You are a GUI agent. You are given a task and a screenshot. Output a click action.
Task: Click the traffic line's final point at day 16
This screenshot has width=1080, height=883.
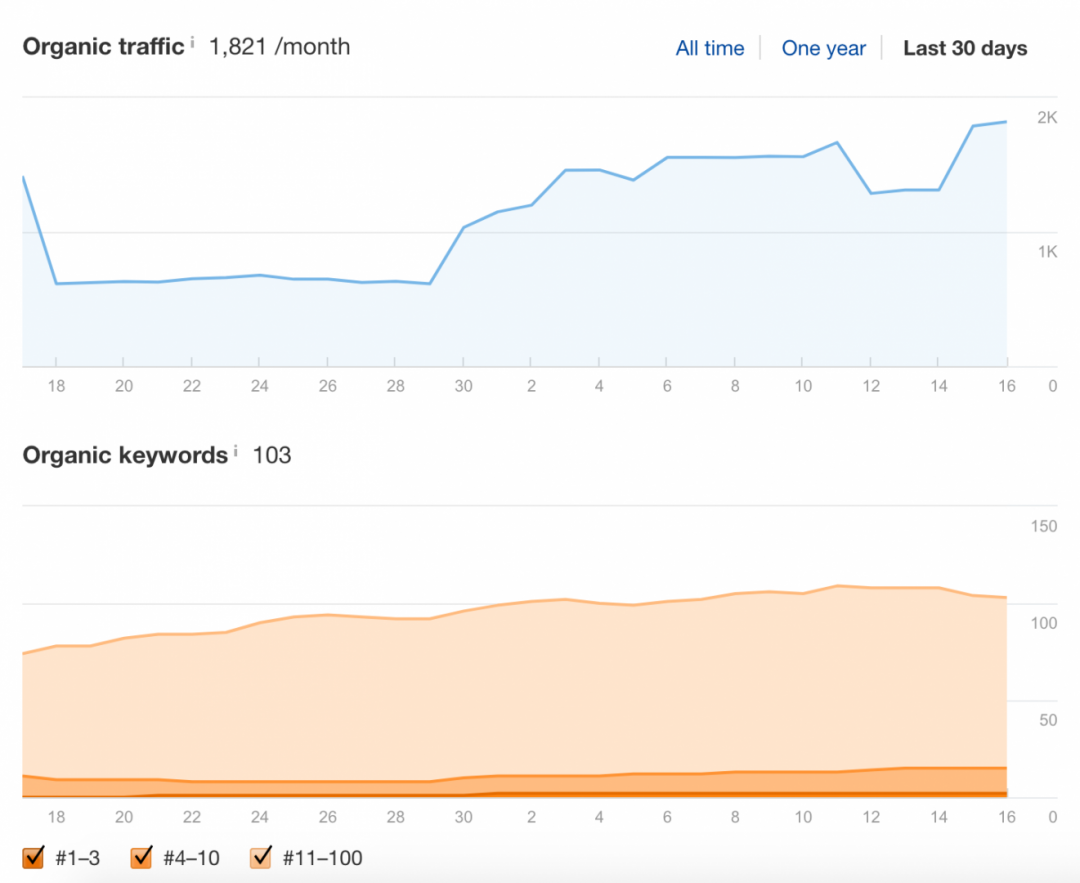1006,122
